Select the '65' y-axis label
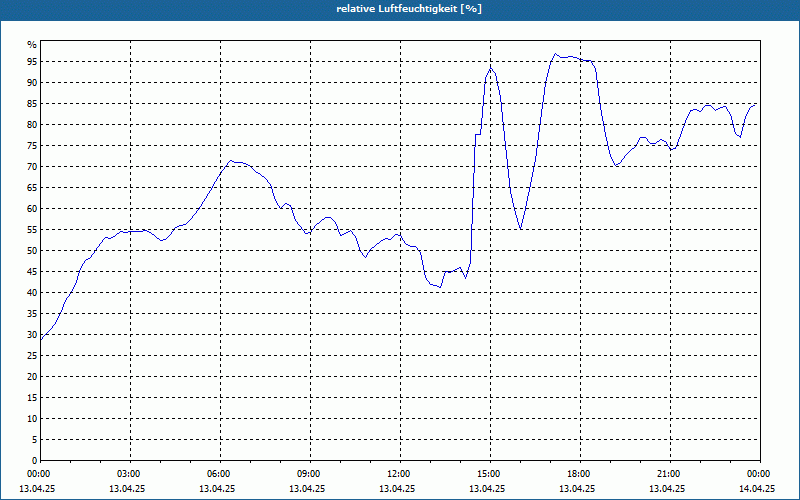This screenshot has height=500, width=800. click(32, 188)
